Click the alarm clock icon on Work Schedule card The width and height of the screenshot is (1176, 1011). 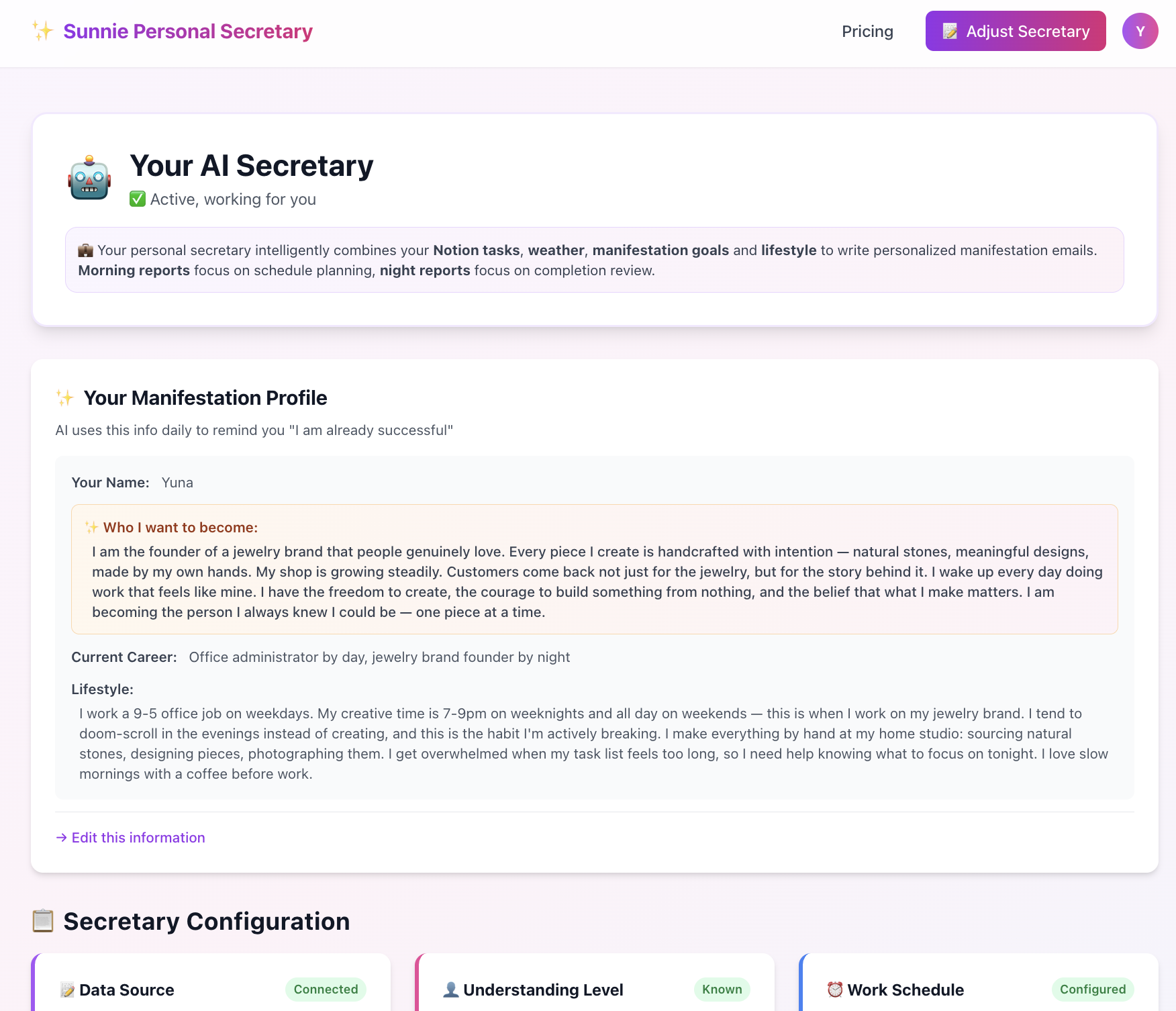[835, 989]
